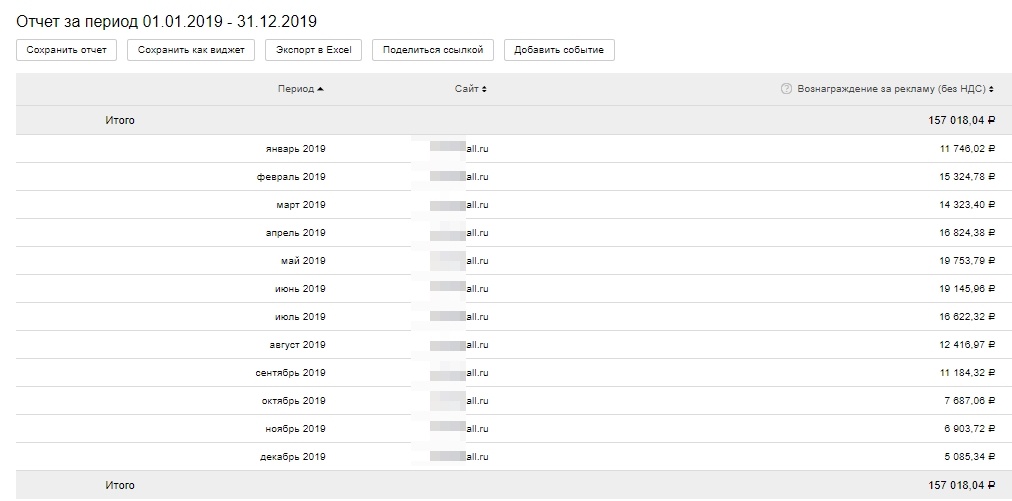Image resolution: width=1012 pixels, height=501 pixels.
Task: Click the help question mark icon
Action: [786, 89]
